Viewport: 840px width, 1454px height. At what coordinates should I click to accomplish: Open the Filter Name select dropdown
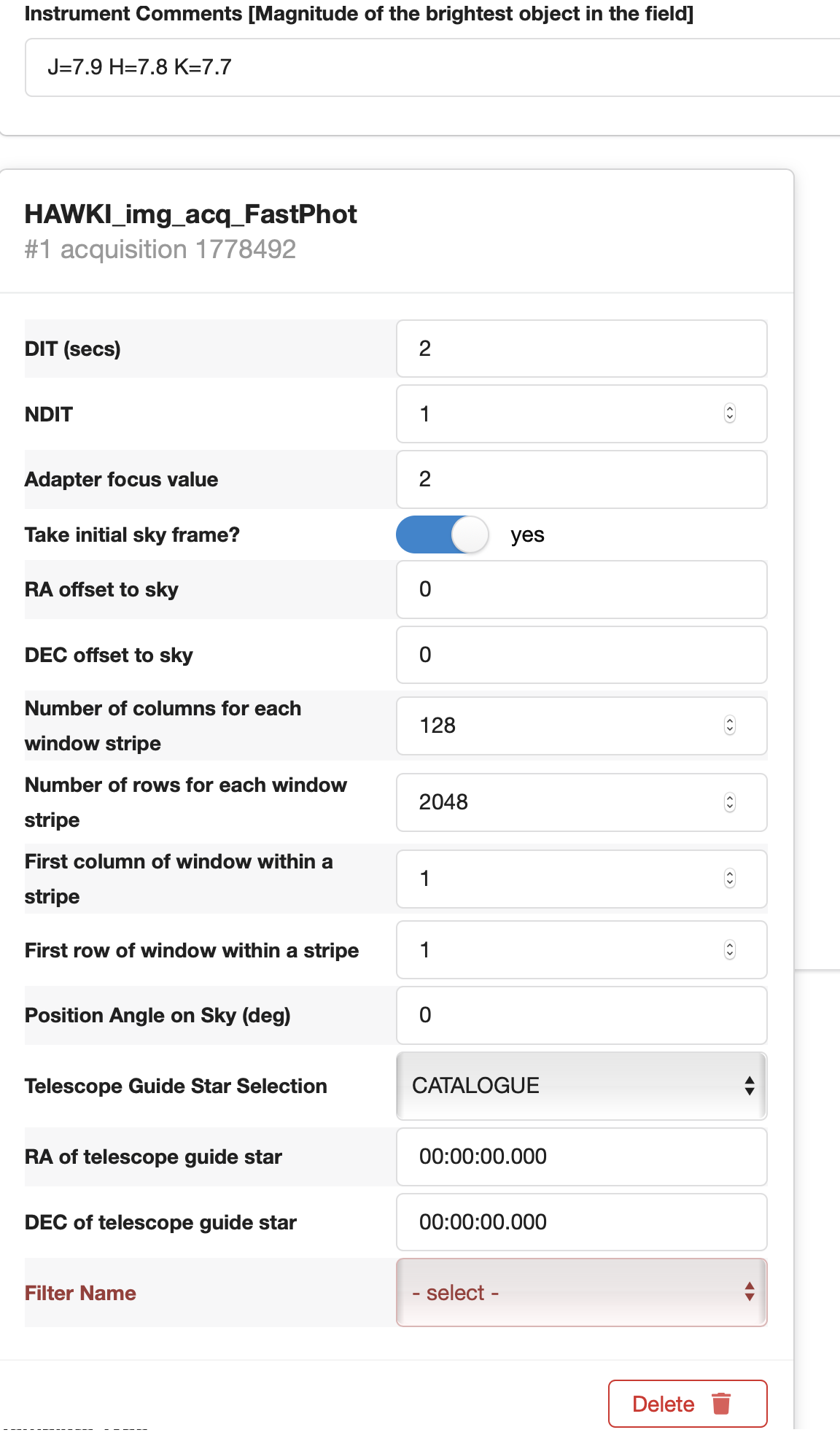pyautogui.click(x=581, y=1292)
